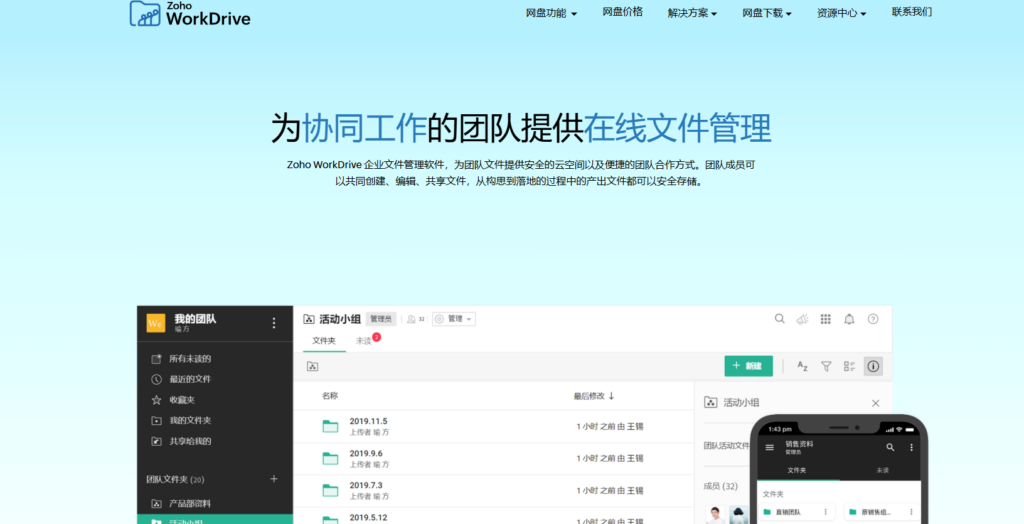Click the filter funnel icon
This screenshot has width=1024, height=524.
[x=826, y=367]
